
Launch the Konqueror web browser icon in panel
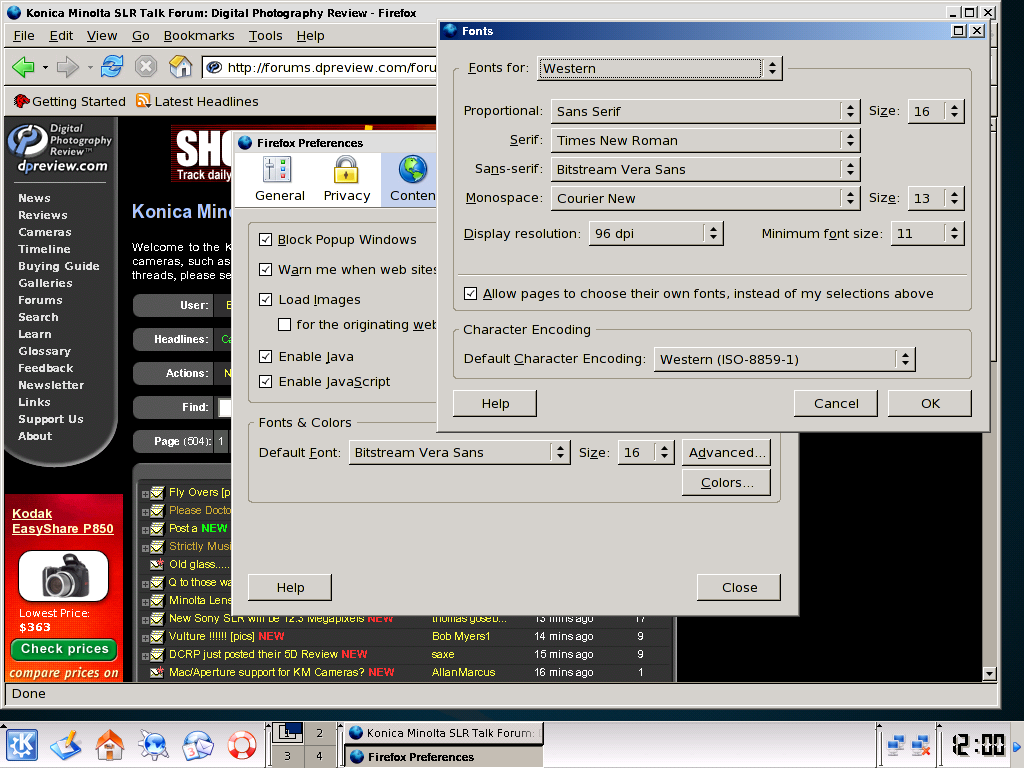[x=153, y=745]
